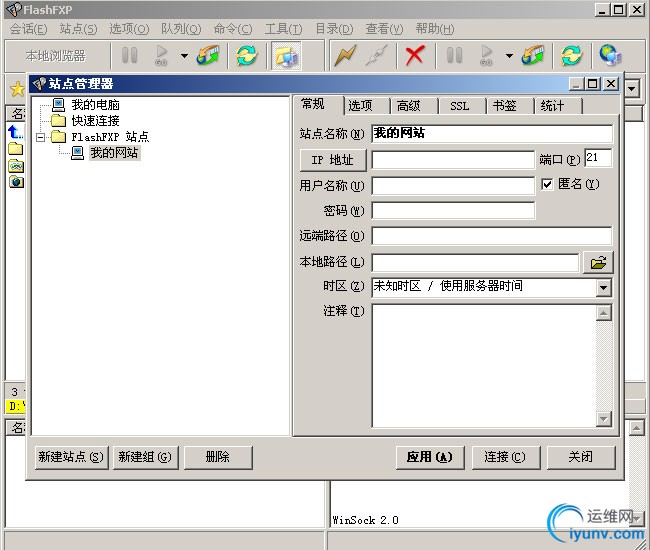Maximize the 站点管理器 dialog window
Screen dimensions: 650x550
click(x=593, y=84)
